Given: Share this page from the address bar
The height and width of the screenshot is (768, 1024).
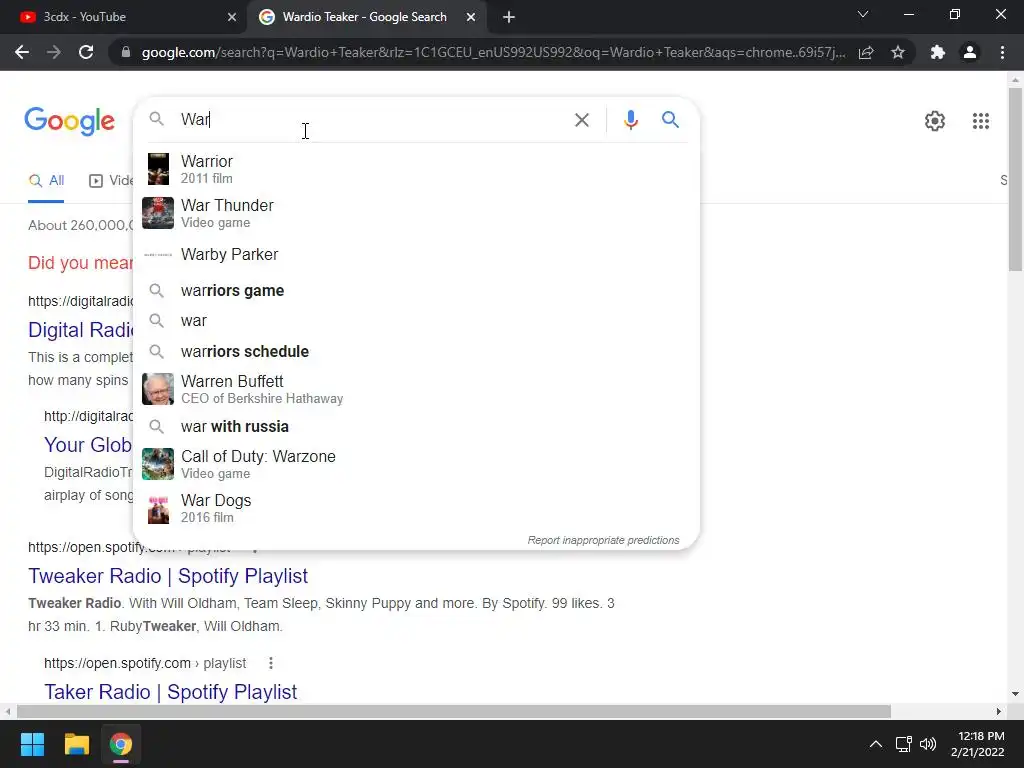Looking at the screenshot, I should pos(866,52).
